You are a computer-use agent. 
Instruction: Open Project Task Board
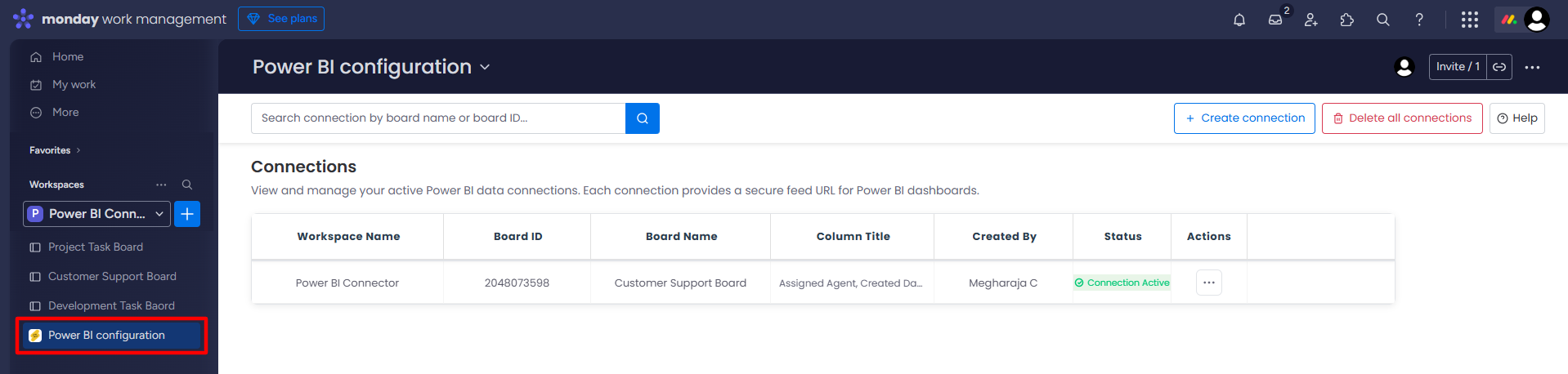96,247
